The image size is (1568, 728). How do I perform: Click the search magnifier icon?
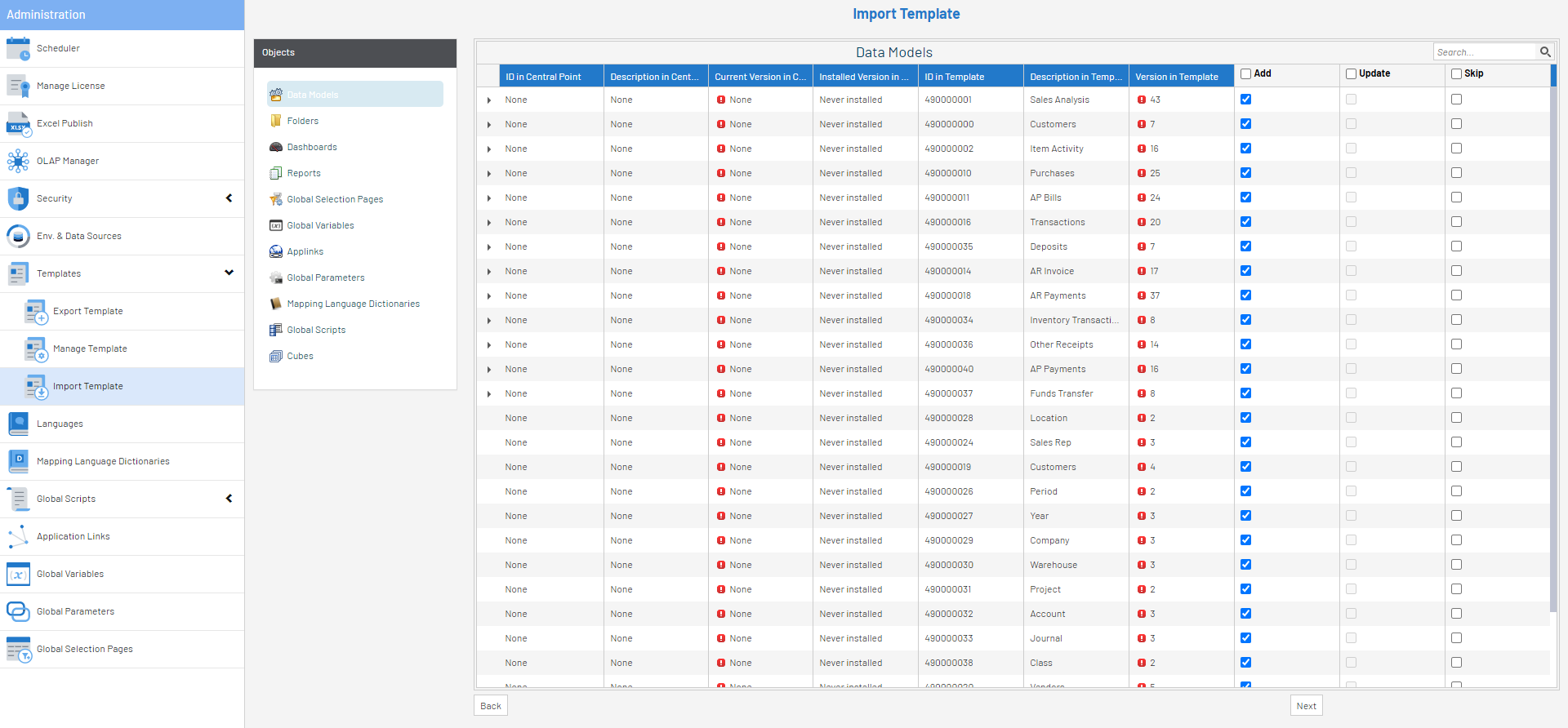click(x=1545, y=52)
